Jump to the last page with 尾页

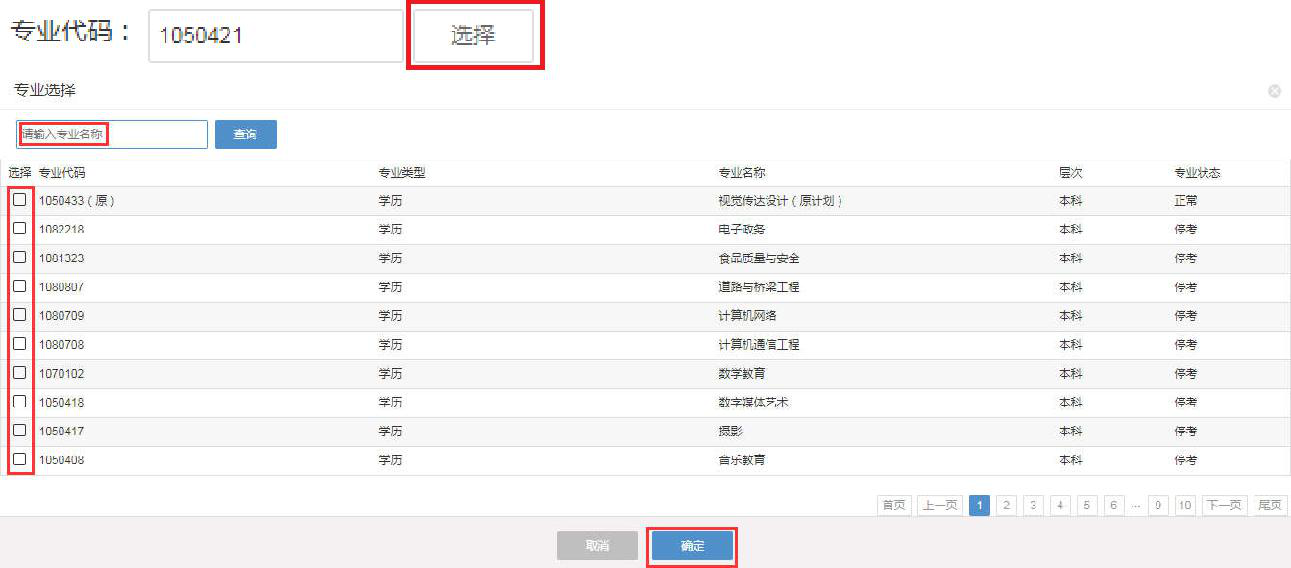coord(1270,506)
